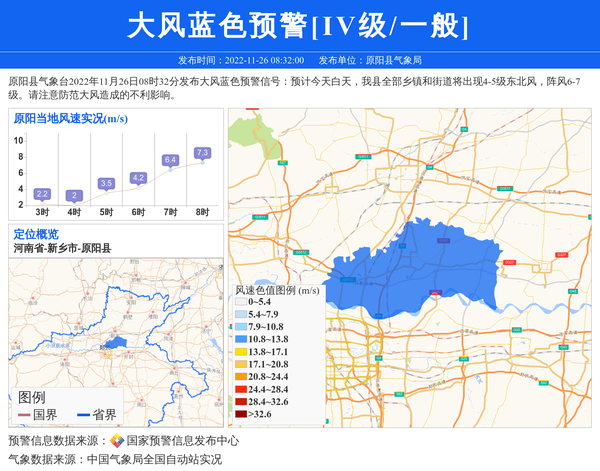Select the 3.5 data label at 5时
This screenshot has width=600, height=471.
pos(106,183)
